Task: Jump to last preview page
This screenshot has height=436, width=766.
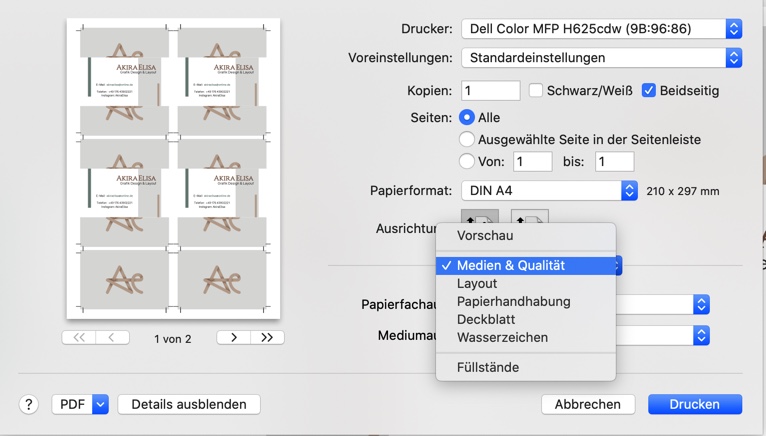Action: point(267,338)
